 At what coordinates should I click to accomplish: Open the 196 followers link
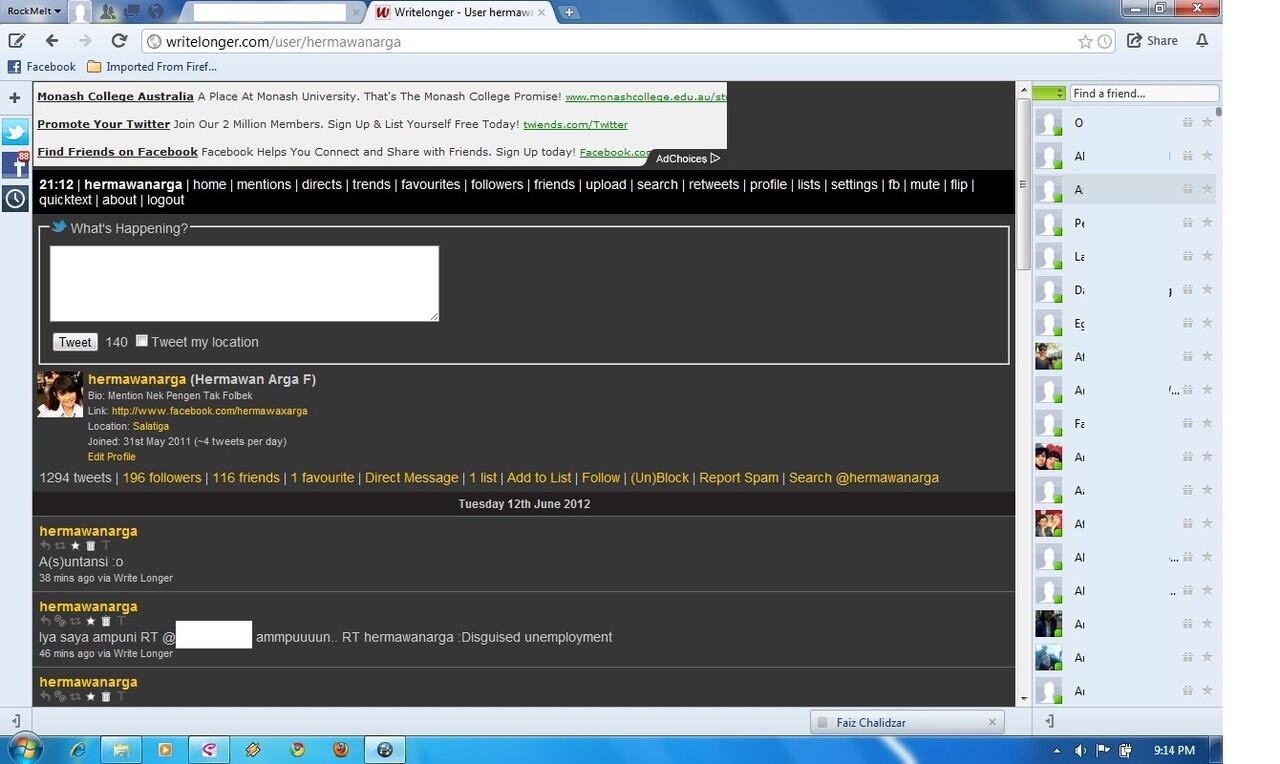pyautogui.click(x=162, y=478)
